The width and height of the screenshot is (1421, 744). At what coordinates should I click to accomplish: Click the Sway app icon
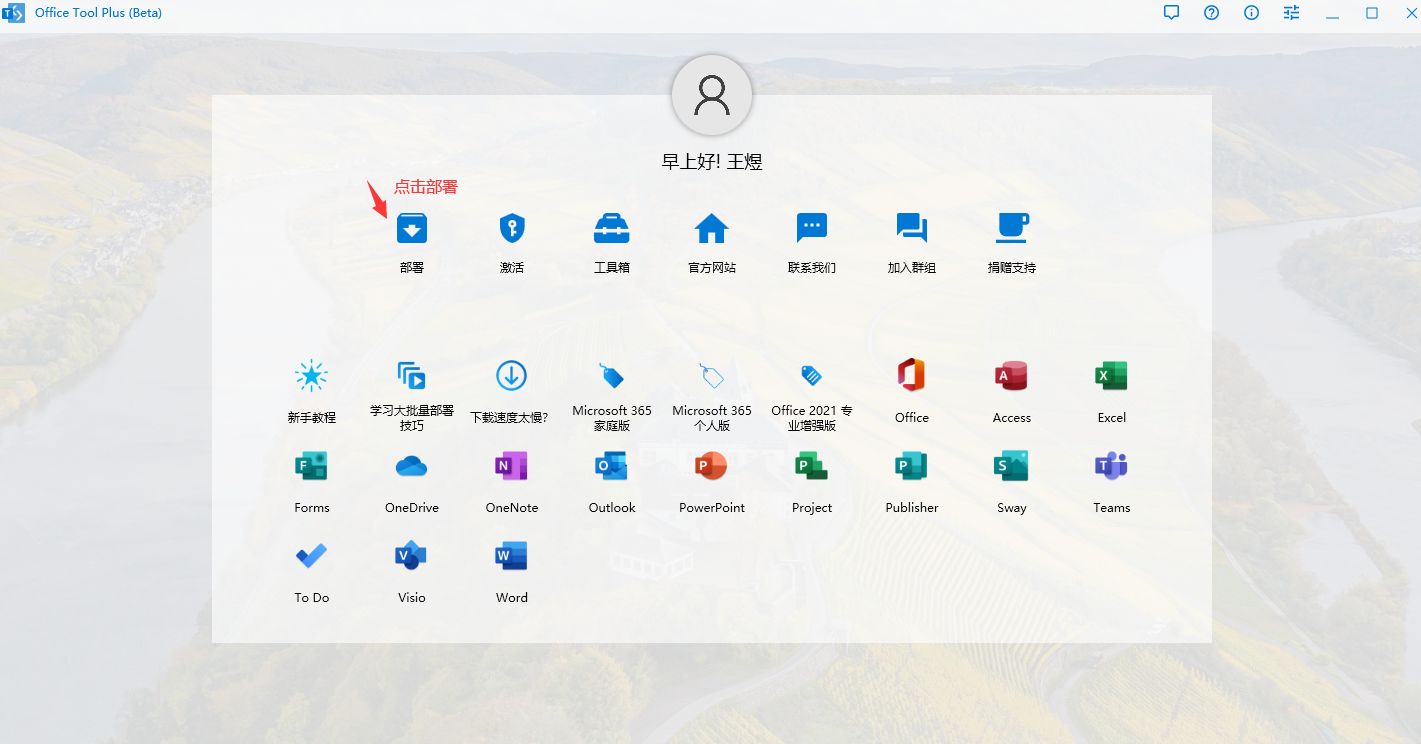pos(1012,466)
